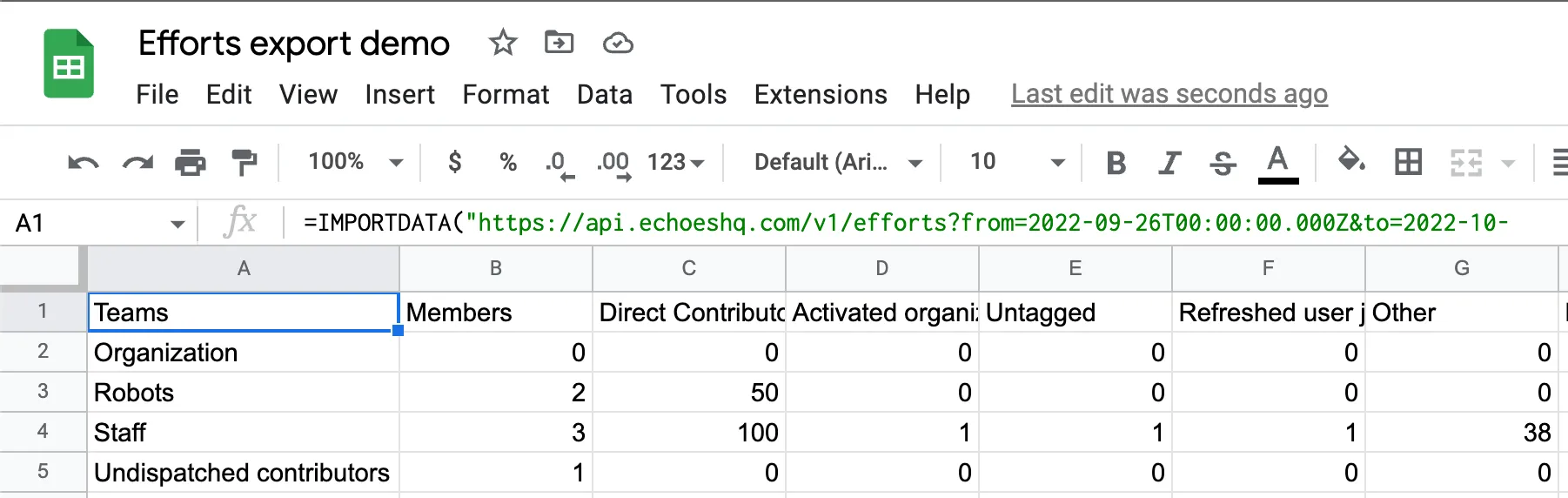Select row 4 header
This screenshot has width=1568, height=498.
tap(43, 431)
